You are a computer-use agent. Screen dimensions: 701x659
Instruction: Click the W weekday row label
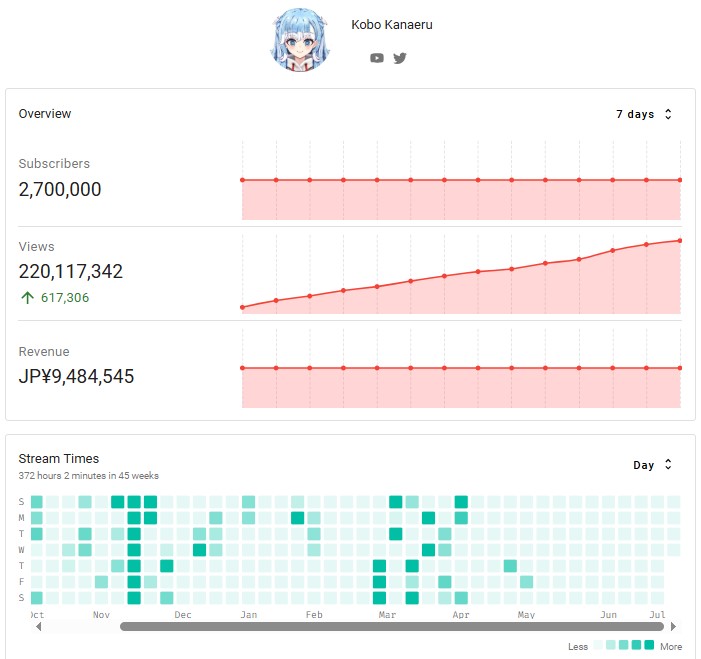click(21, 550)
